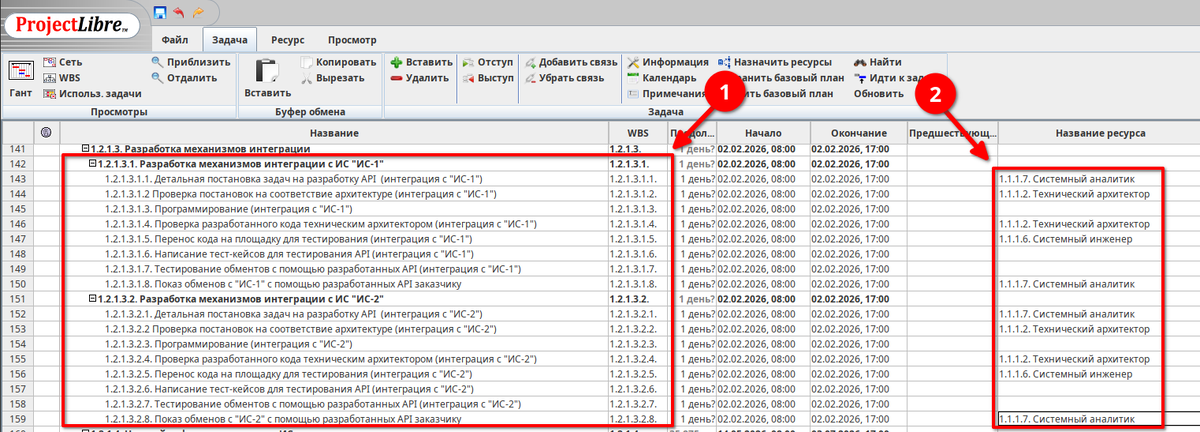
Task: Click the Системный аналитик resource in row 159
Action: 1066,419
